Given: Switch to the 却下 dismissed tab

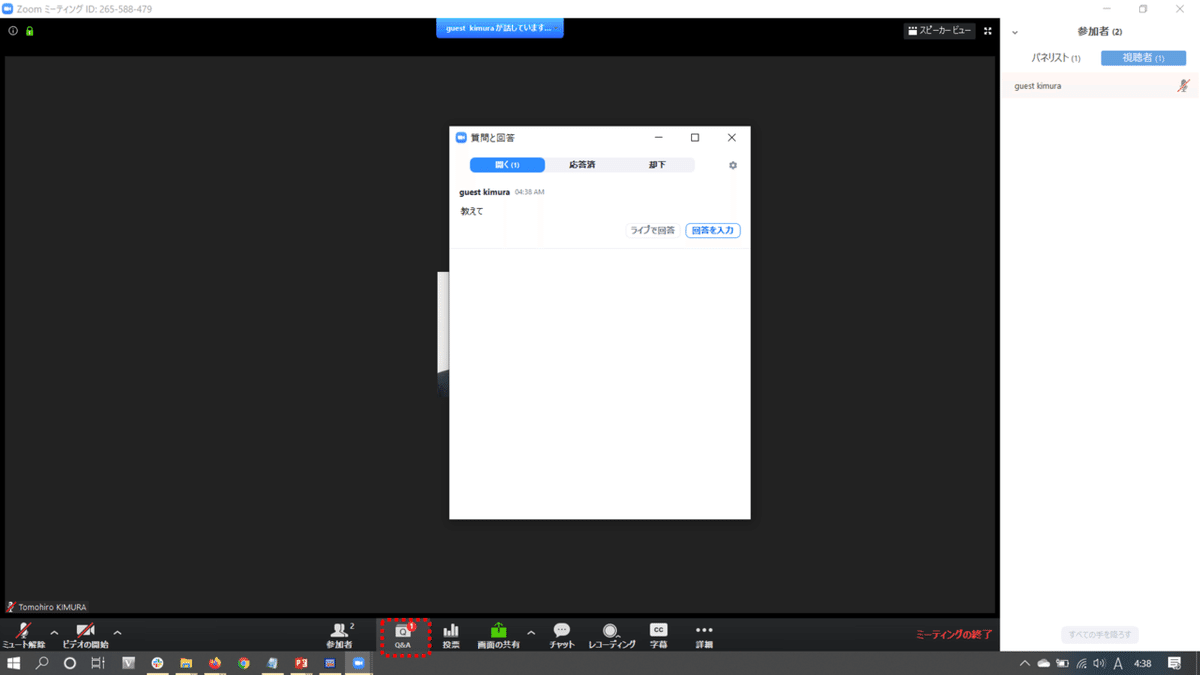Looking at the screenshot, I should tap(657, 165).
